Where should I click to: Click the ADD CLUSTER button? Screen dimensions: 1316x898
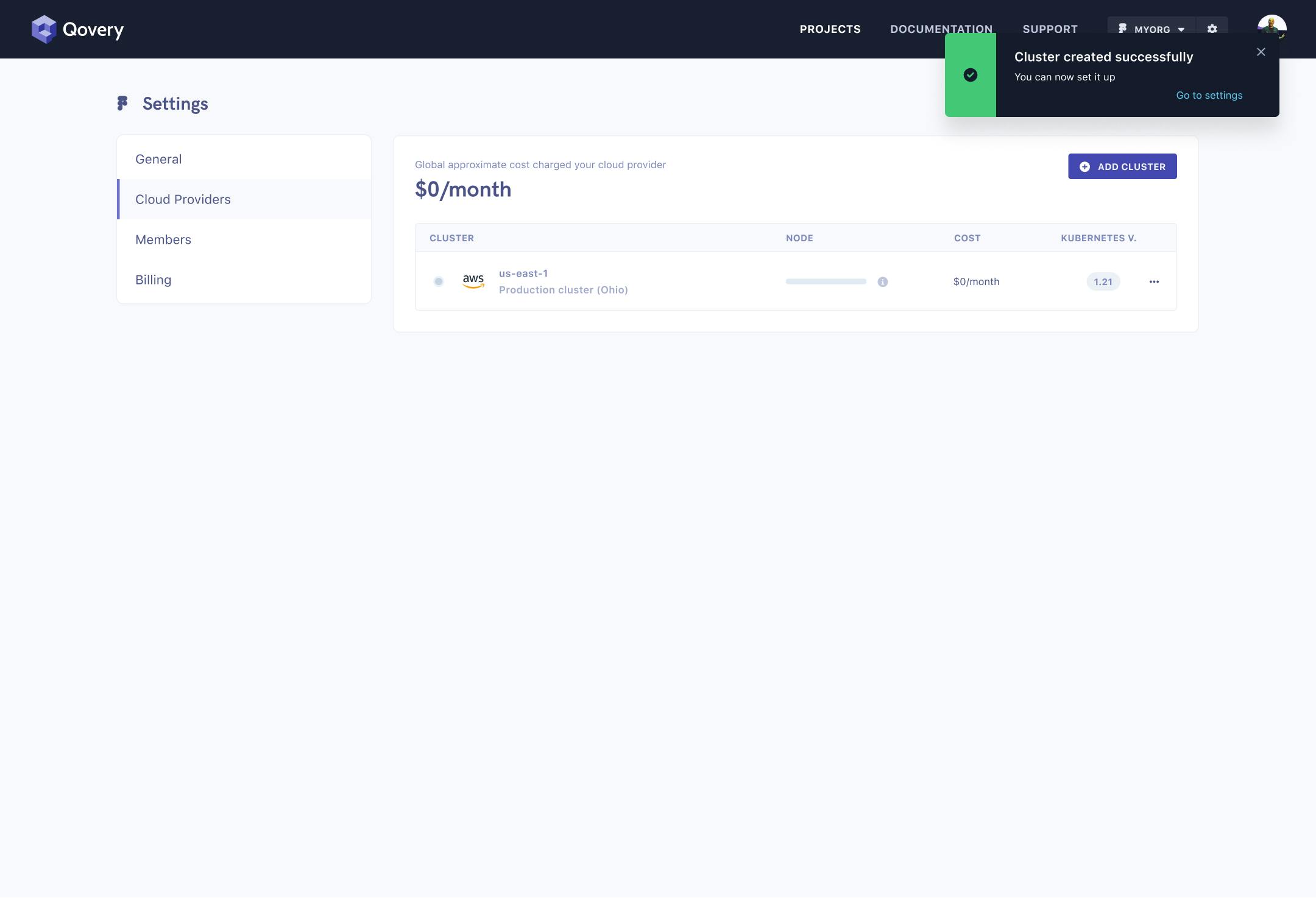1122,166
